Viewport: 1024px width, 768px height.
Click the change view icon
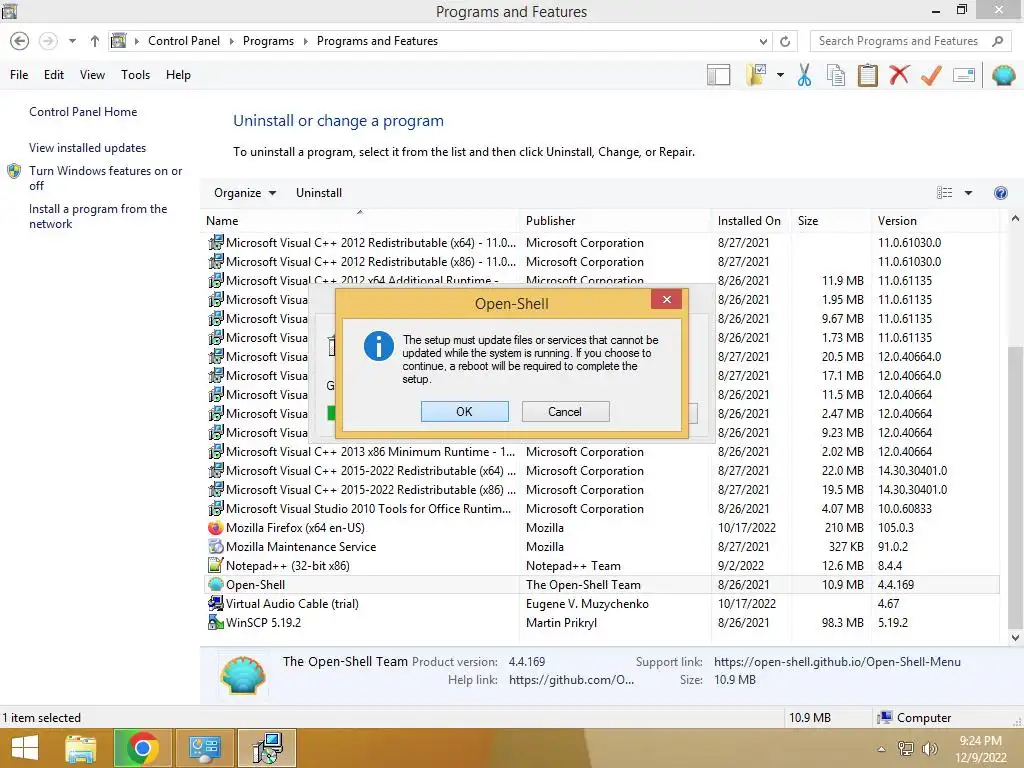coord(944,193)
